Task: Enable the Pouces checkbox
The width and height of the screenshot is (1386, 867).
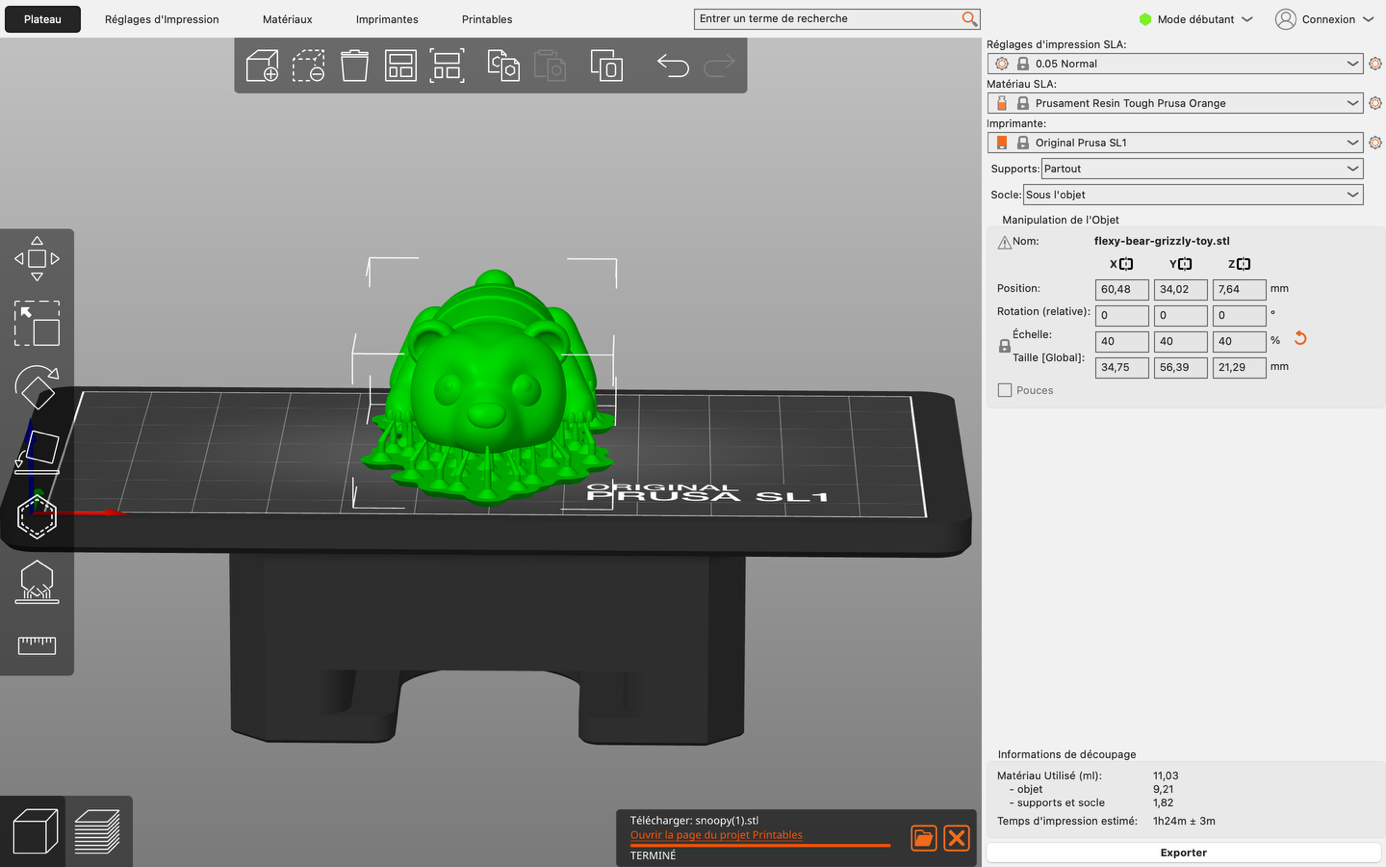Action: click(x=1005, y=390)
